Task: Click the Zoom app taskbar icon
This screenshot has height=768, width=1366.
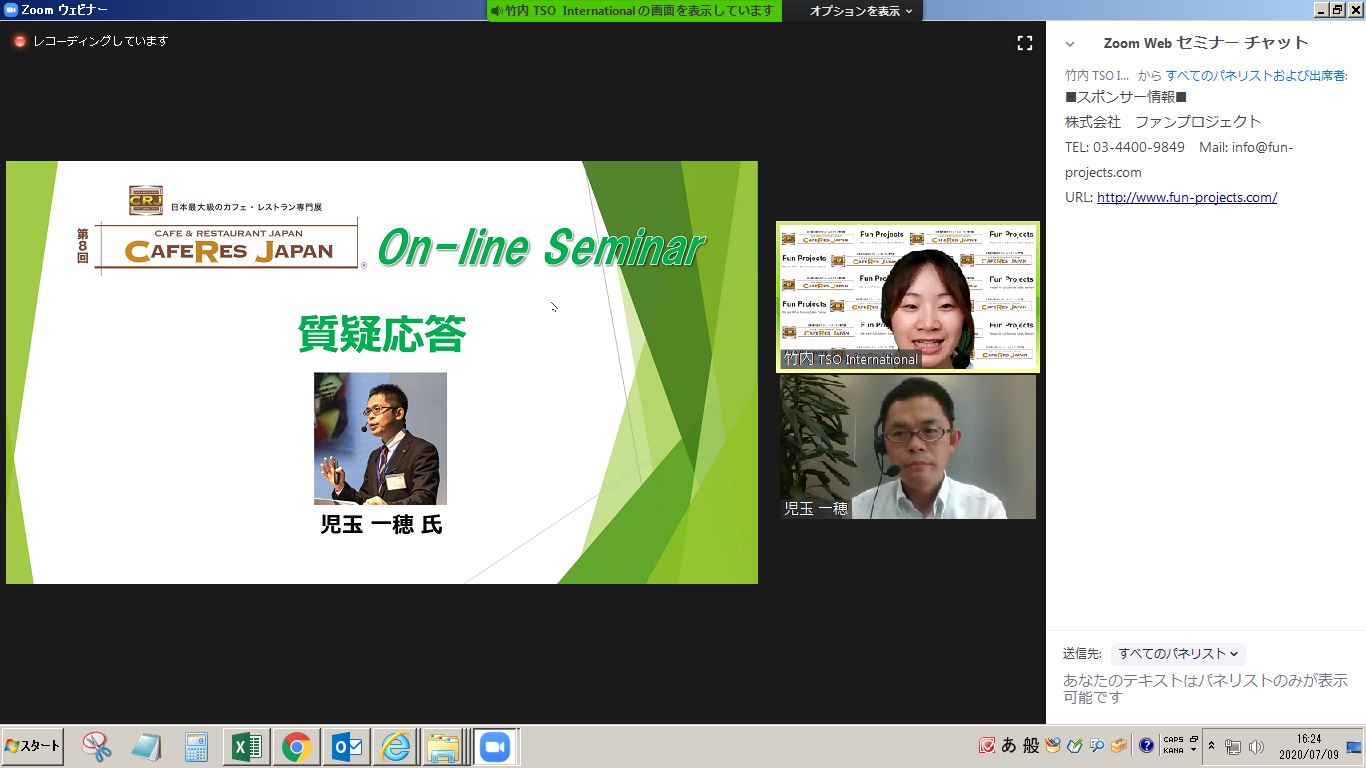Action: click(x=495, y=747)
